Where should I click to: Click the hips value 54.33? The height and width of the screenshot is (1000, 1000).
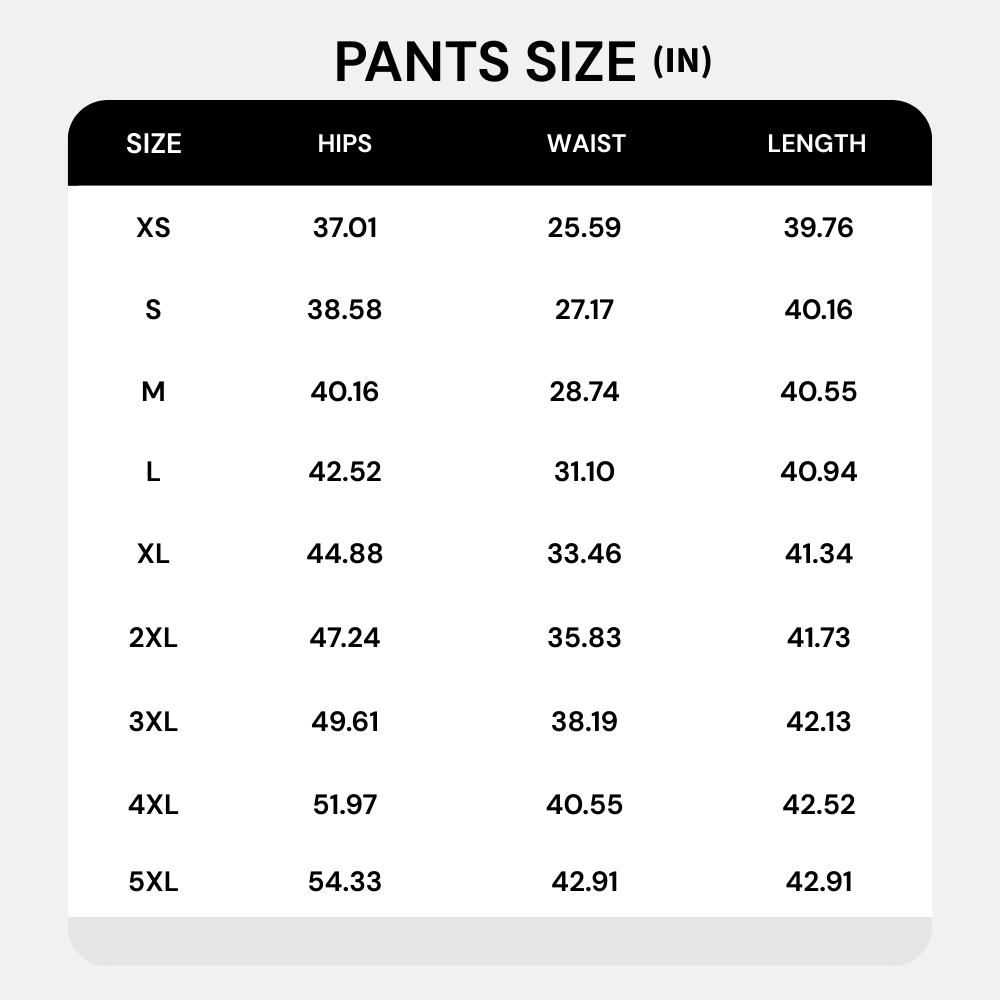pyautogui.click(x=345, y=882)
